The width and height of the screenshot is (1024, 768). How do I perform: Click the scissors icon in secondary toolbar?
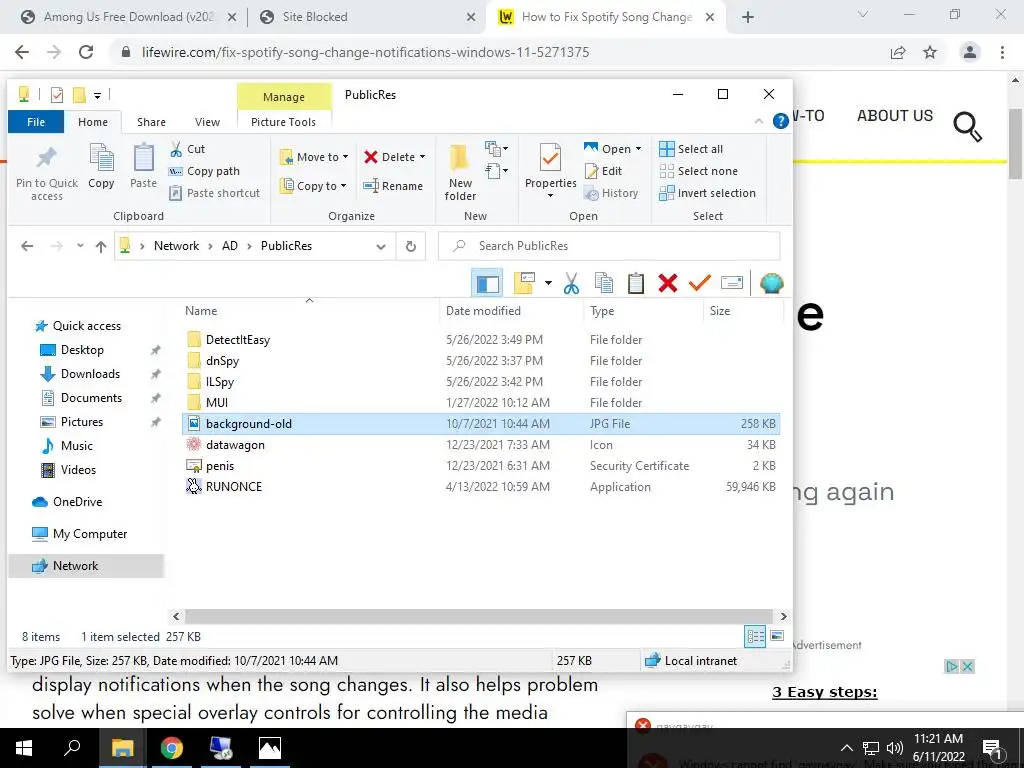point(571,283)
